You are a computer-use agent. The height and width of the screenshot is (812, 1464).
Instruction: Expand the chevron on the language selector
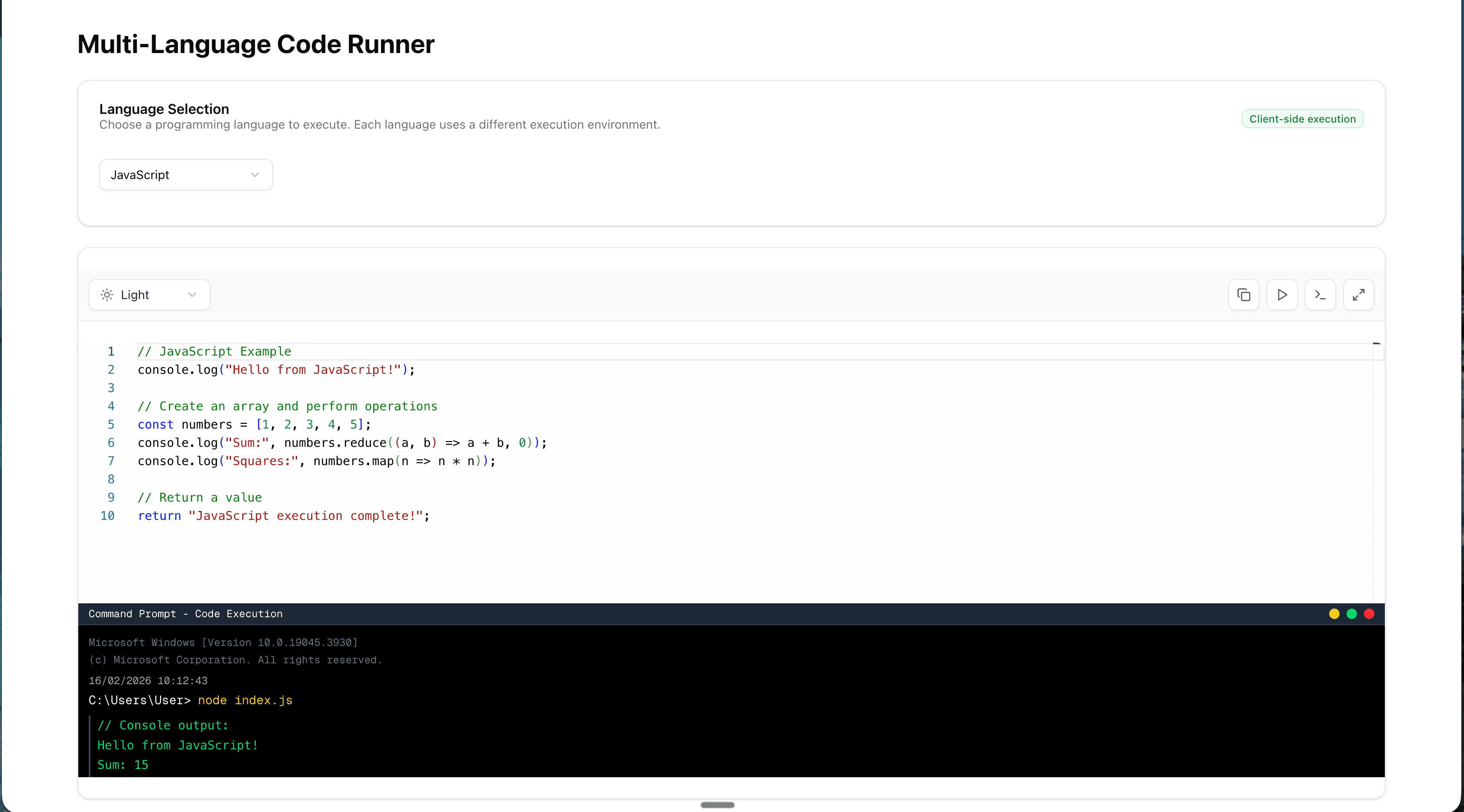(254, 175)
